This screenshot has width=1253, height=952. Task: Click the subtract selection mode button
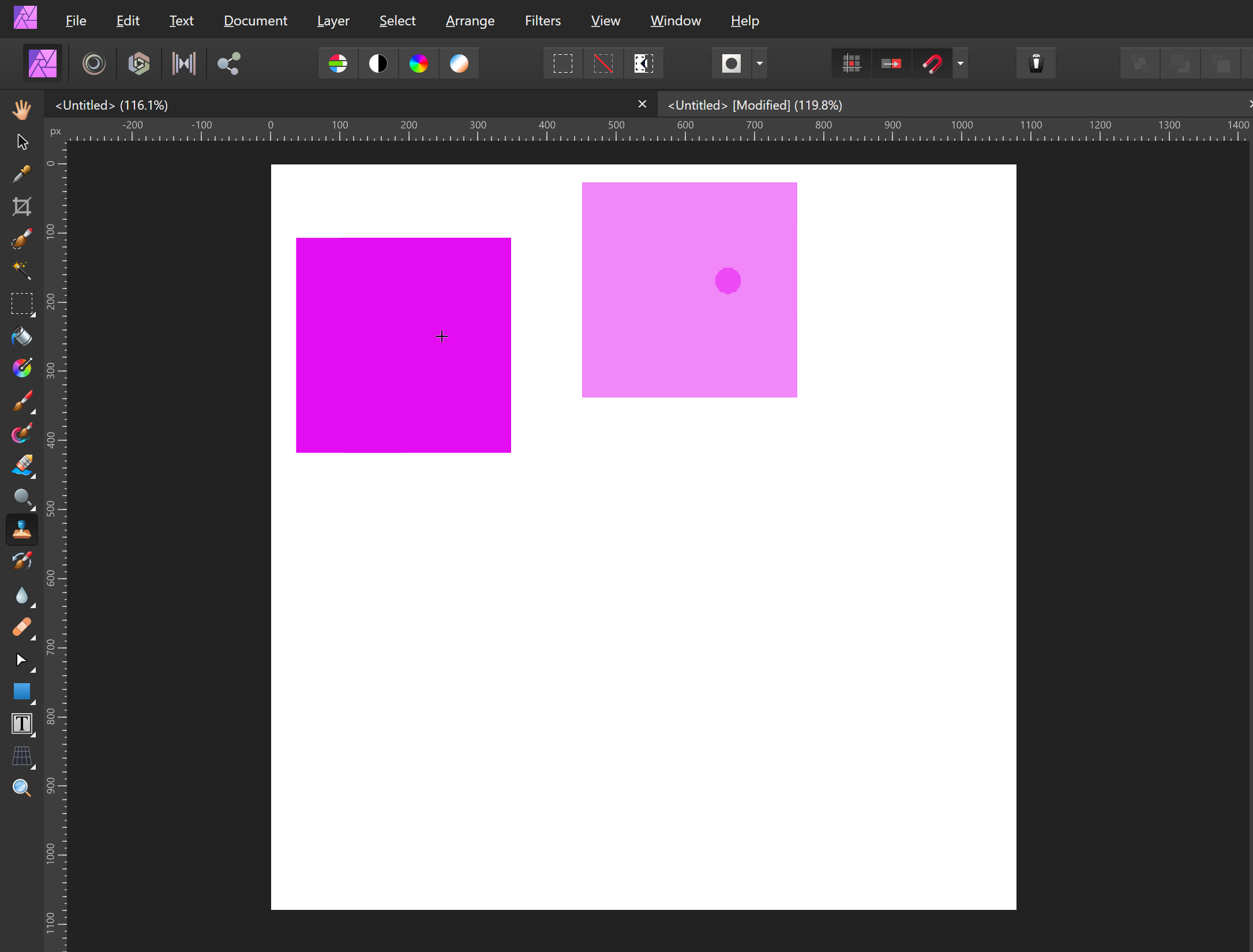point(603,63)
